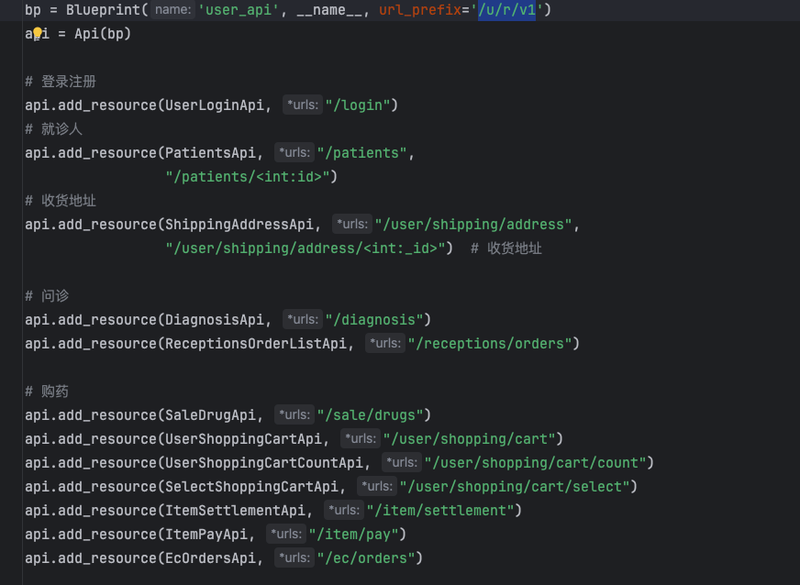Click ReceptionsOrderListApi class reference

coord(256,344)
